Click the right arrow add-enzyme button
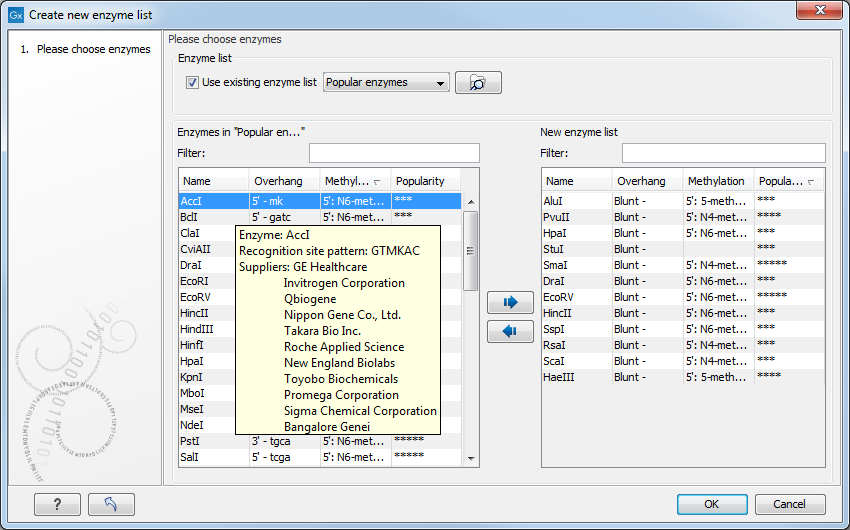850x530 pixels. pos(510,301)
